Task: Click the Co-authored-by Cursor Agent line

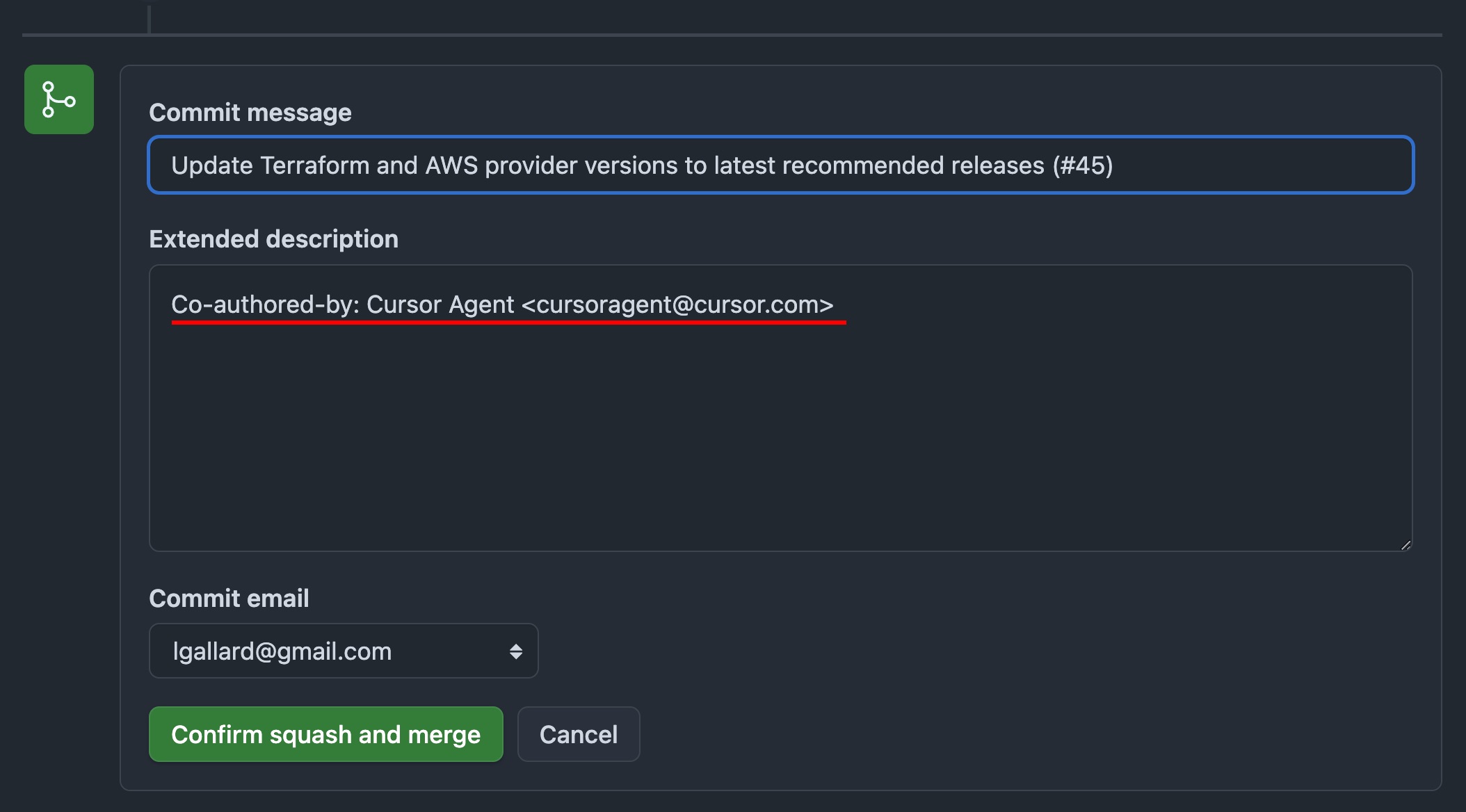Action: (x=502, y=304)
